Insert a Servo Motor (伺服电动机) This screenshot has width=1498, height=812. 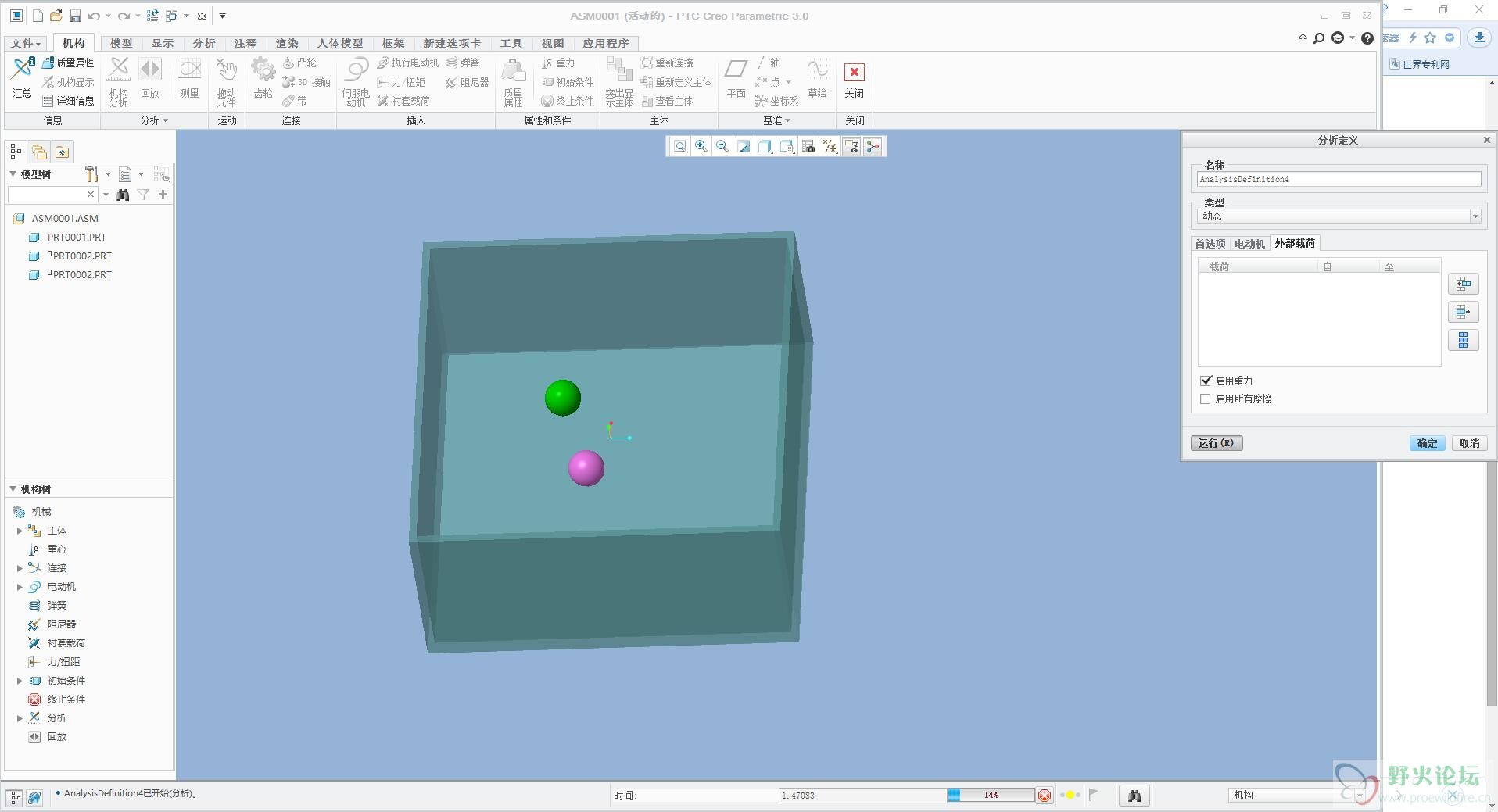click(x=356, y=81)
